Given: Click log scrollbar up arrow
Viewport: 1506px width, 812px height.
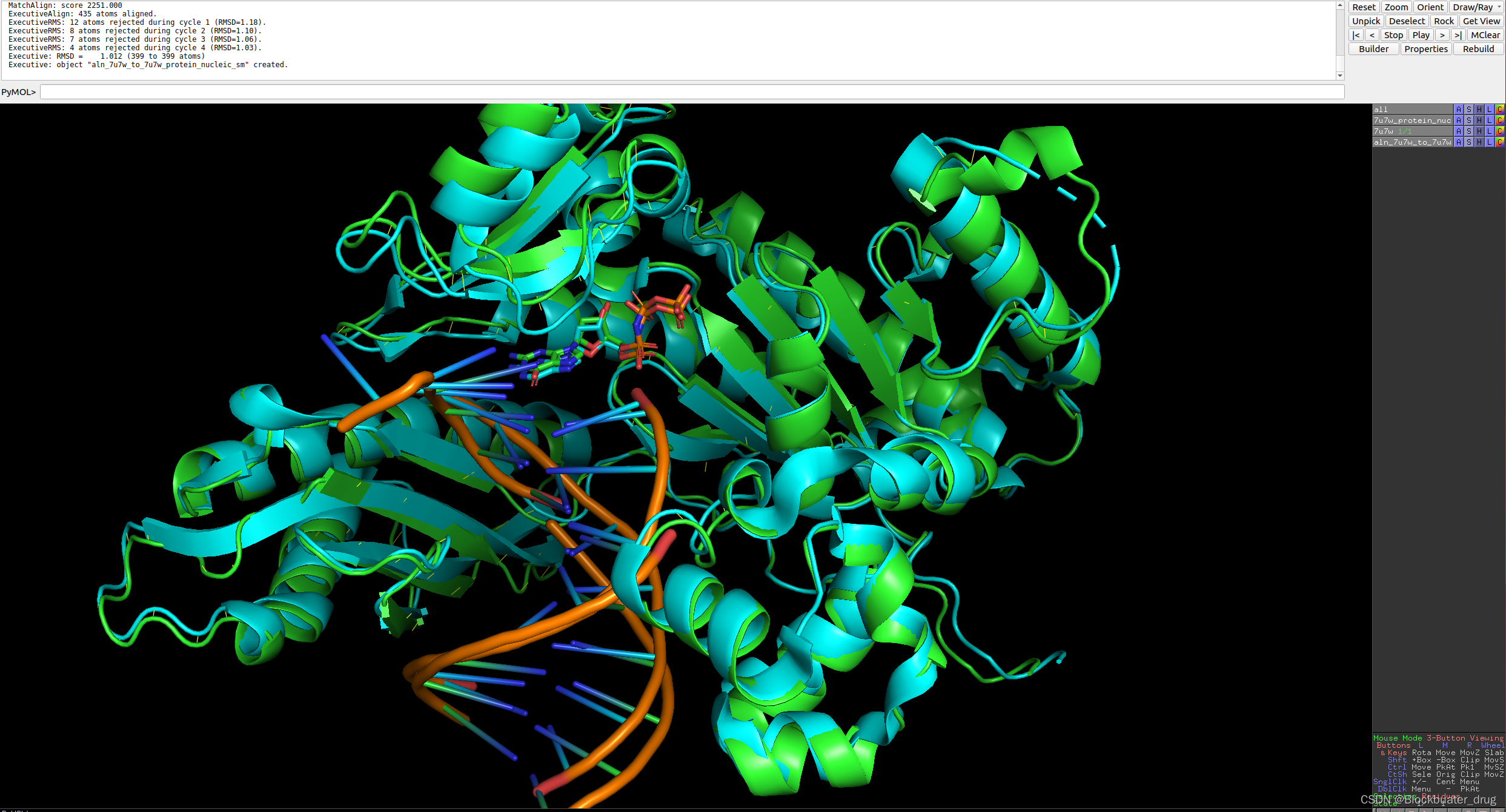Looking at the screenshot, I should coord(1340,5).
